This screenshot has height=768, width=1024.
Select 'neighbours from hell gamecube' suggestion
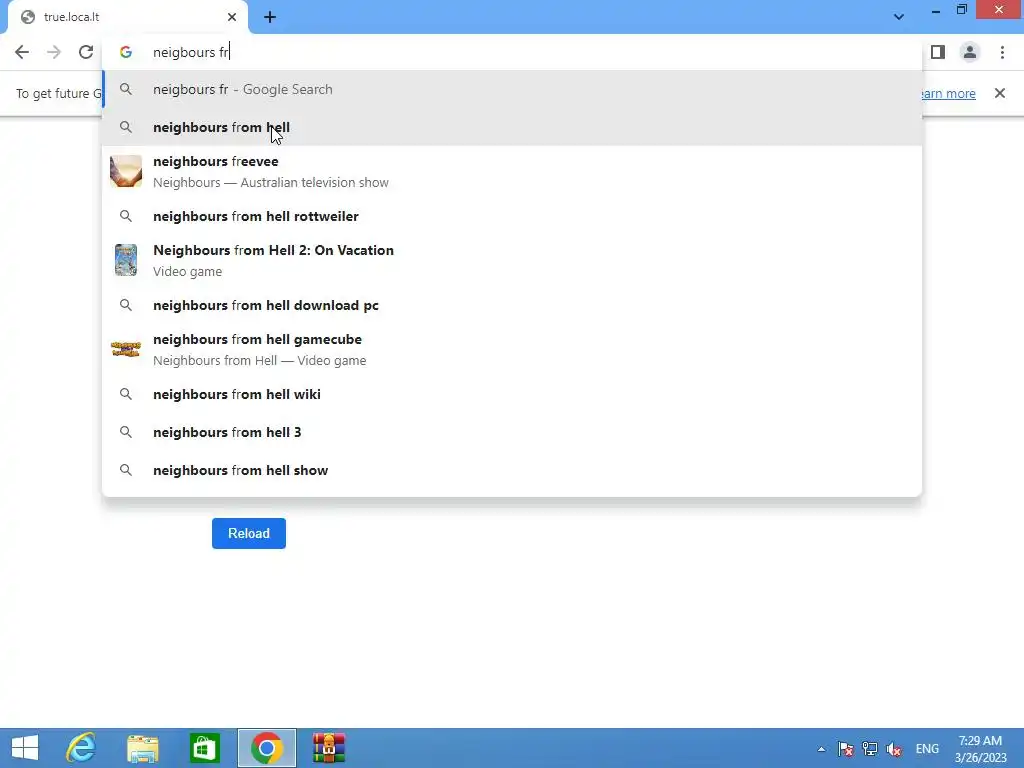(512, 349)
